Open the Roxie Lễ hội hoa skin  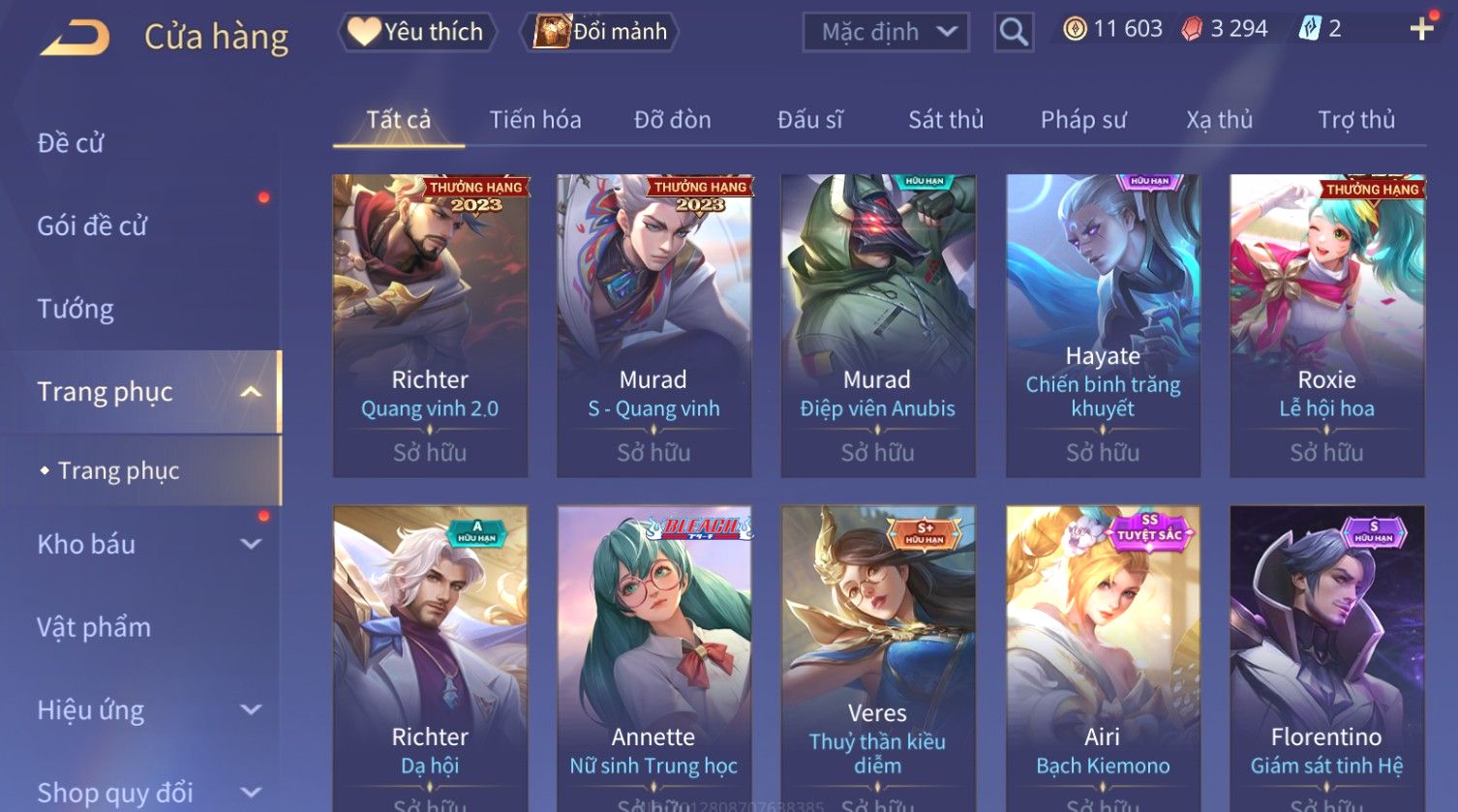[1326, 326]
